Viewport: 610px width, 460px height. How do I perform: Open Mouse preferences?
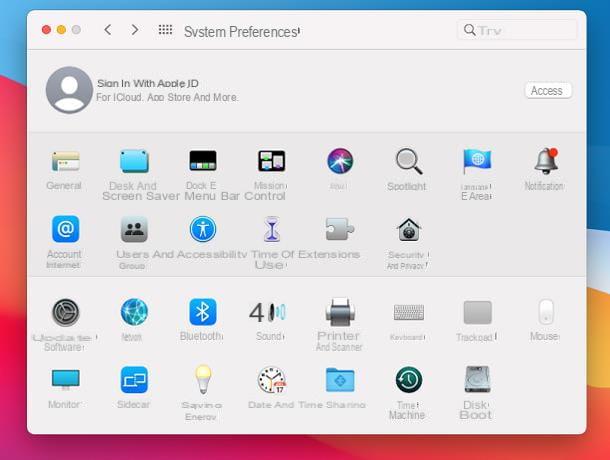point(546,312)
